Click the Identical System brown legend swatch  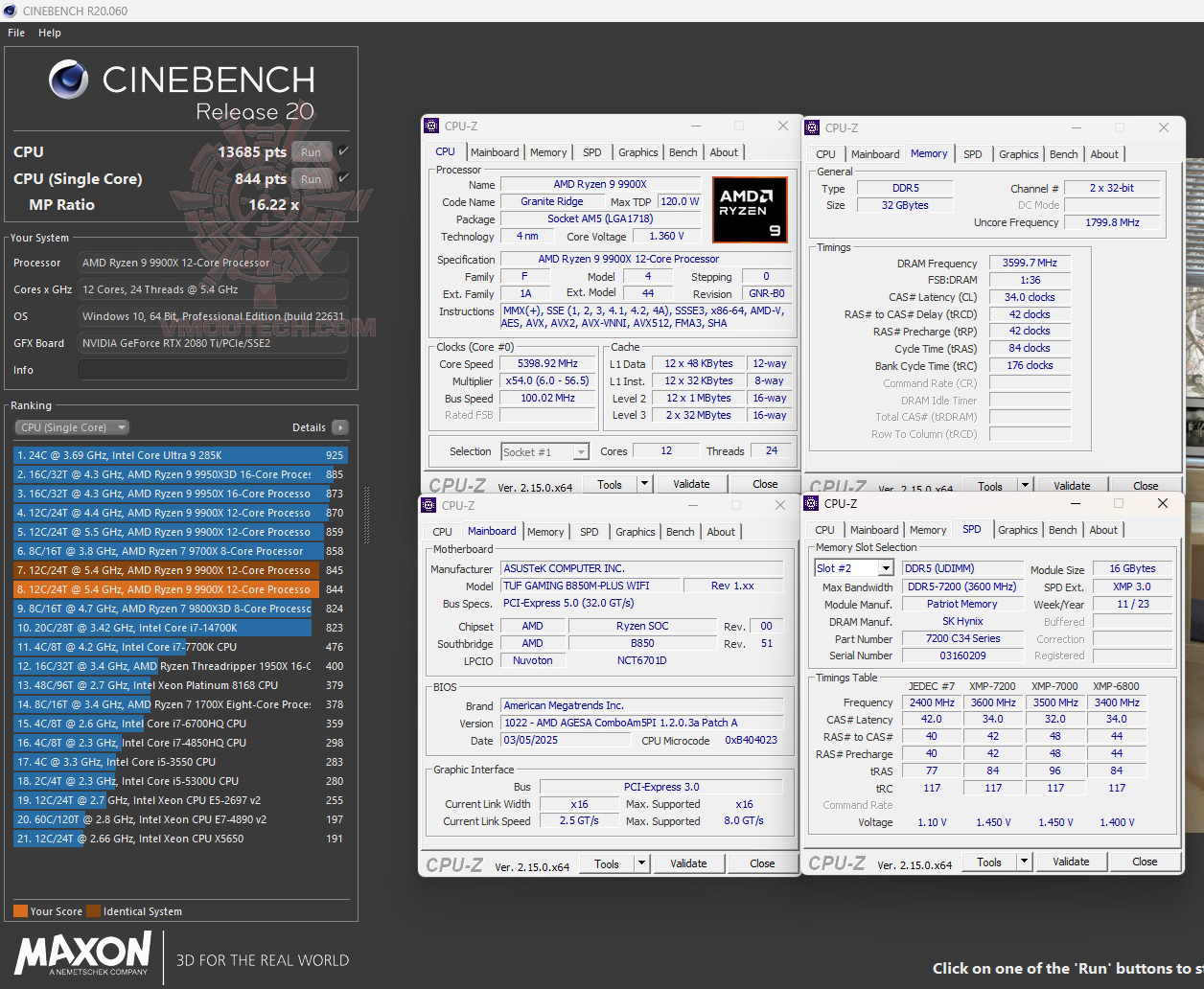click(93, 911)
